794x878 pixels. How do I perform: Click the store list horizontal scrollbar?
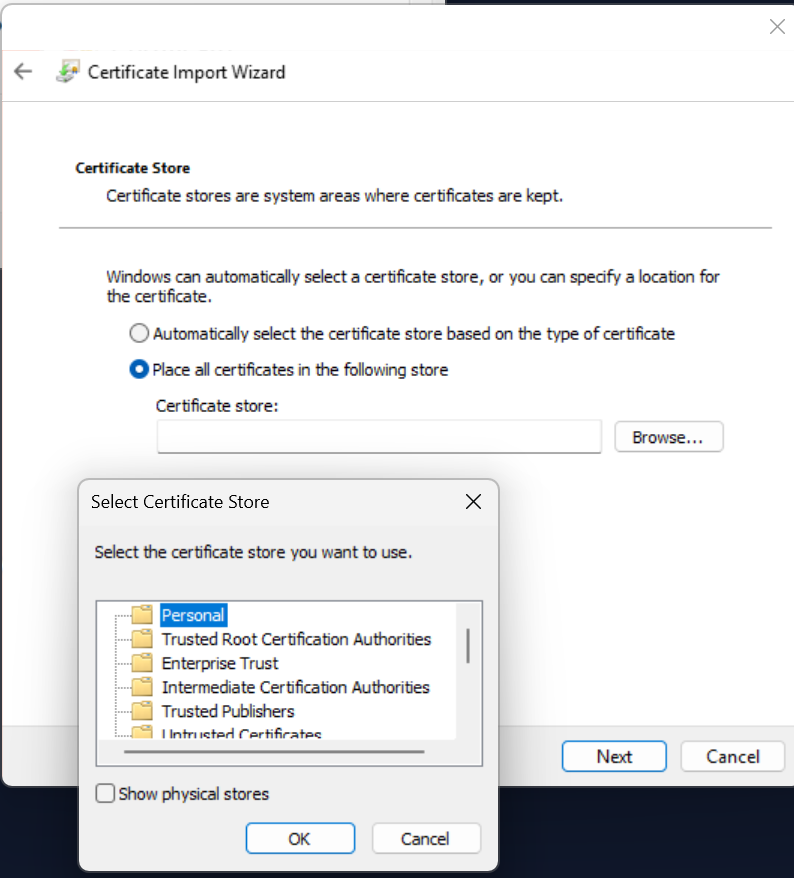coord(274,752)
